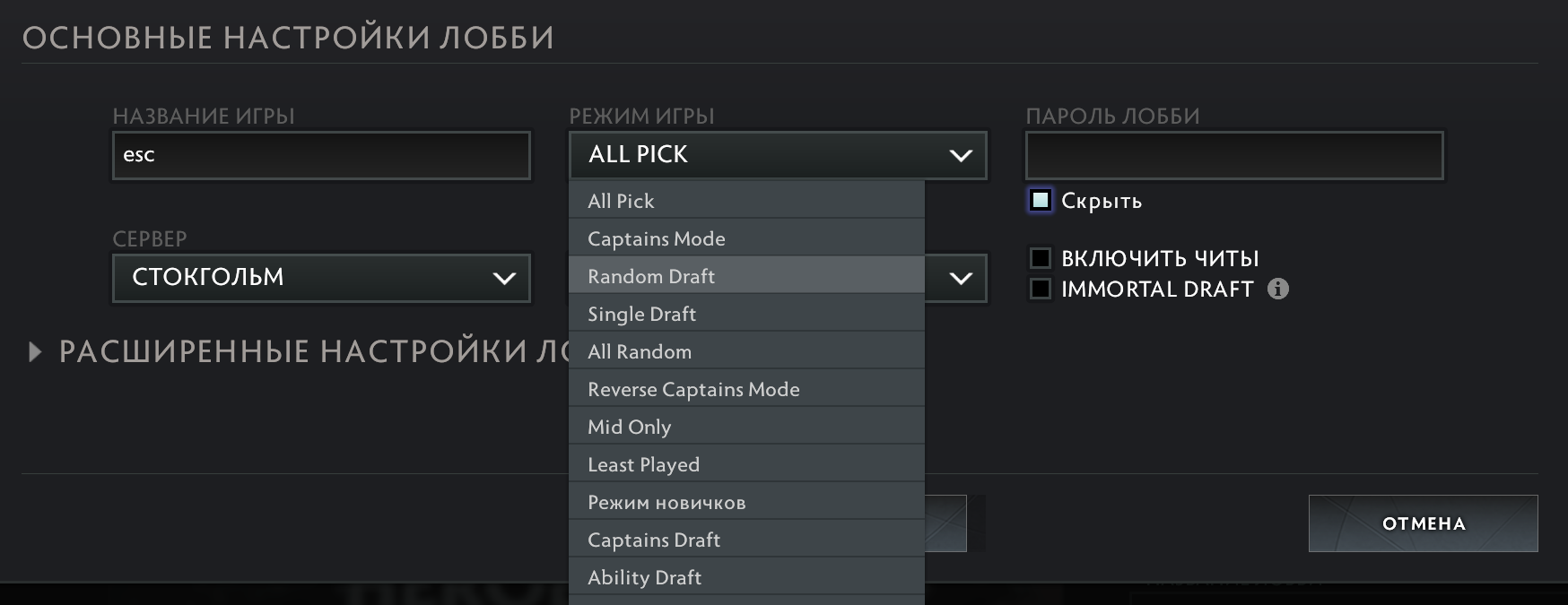Enable the Immortal Draft checkbox

coord(1041,289)
